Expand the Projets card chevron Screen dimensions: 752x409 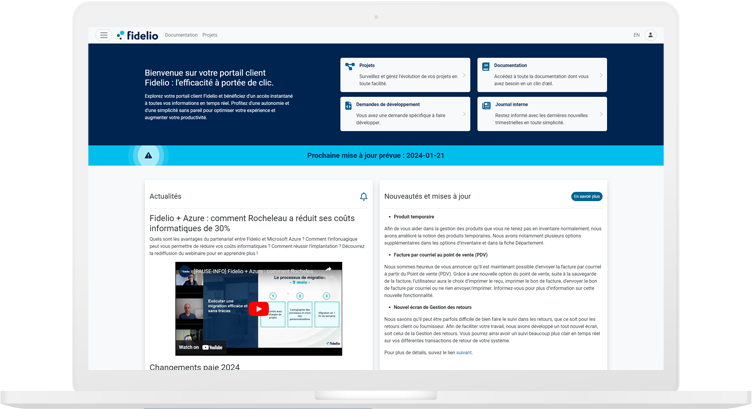(x=464, y=75)
